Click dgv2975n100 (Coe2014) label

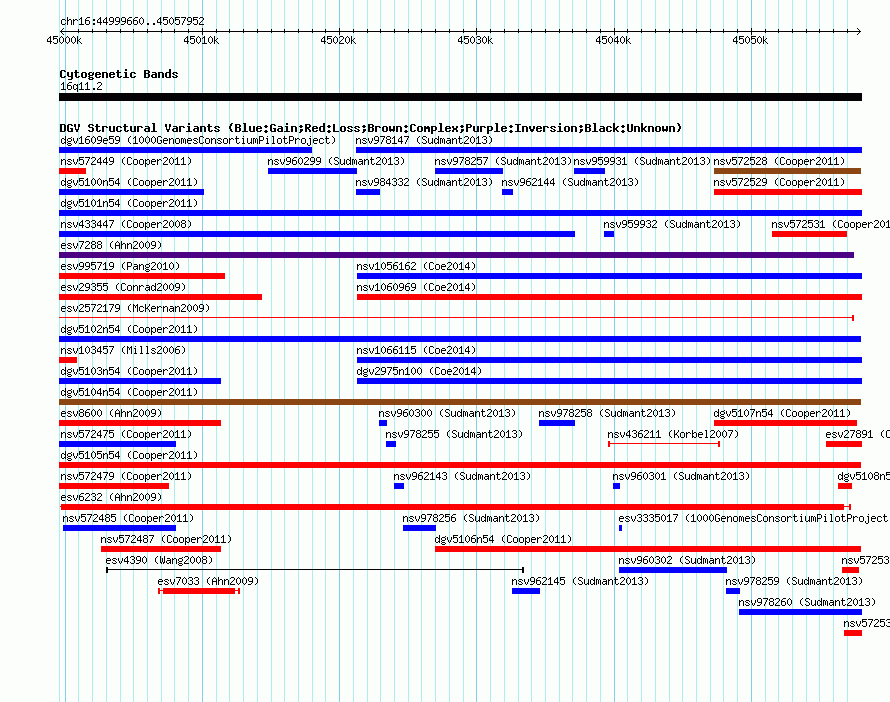(x=419, y=371)
